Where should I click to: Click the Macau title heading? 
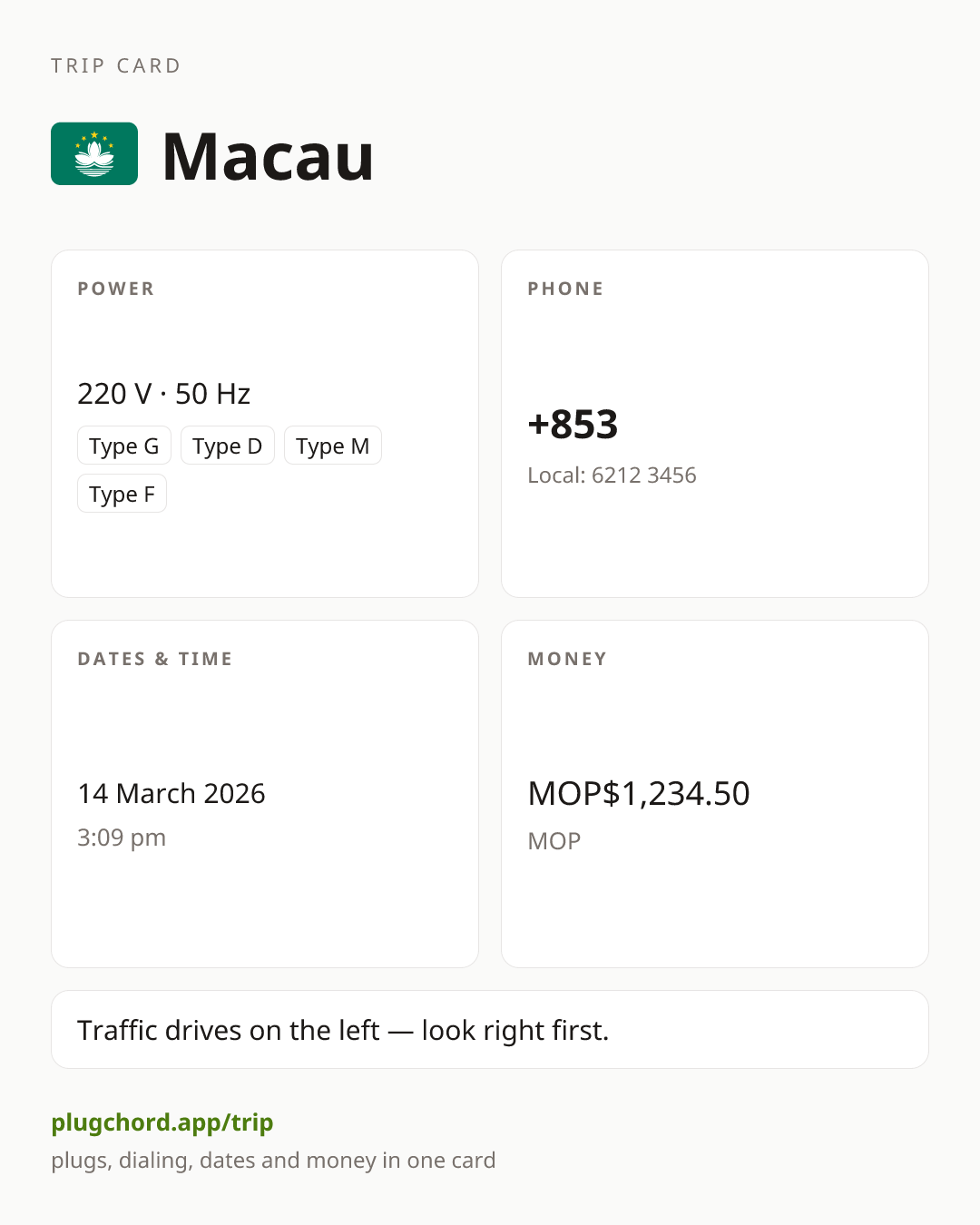(268, 156)
